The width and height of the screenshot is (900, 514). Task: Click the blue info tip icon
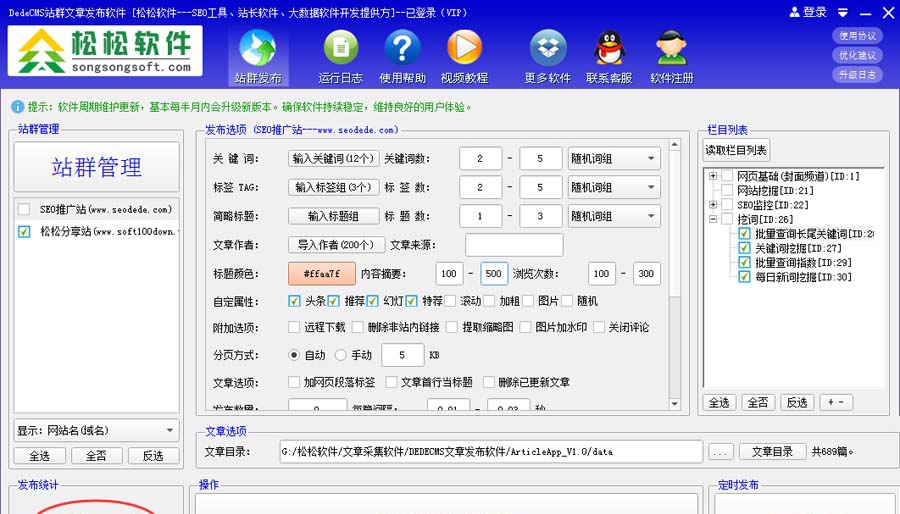pos(18,107)
